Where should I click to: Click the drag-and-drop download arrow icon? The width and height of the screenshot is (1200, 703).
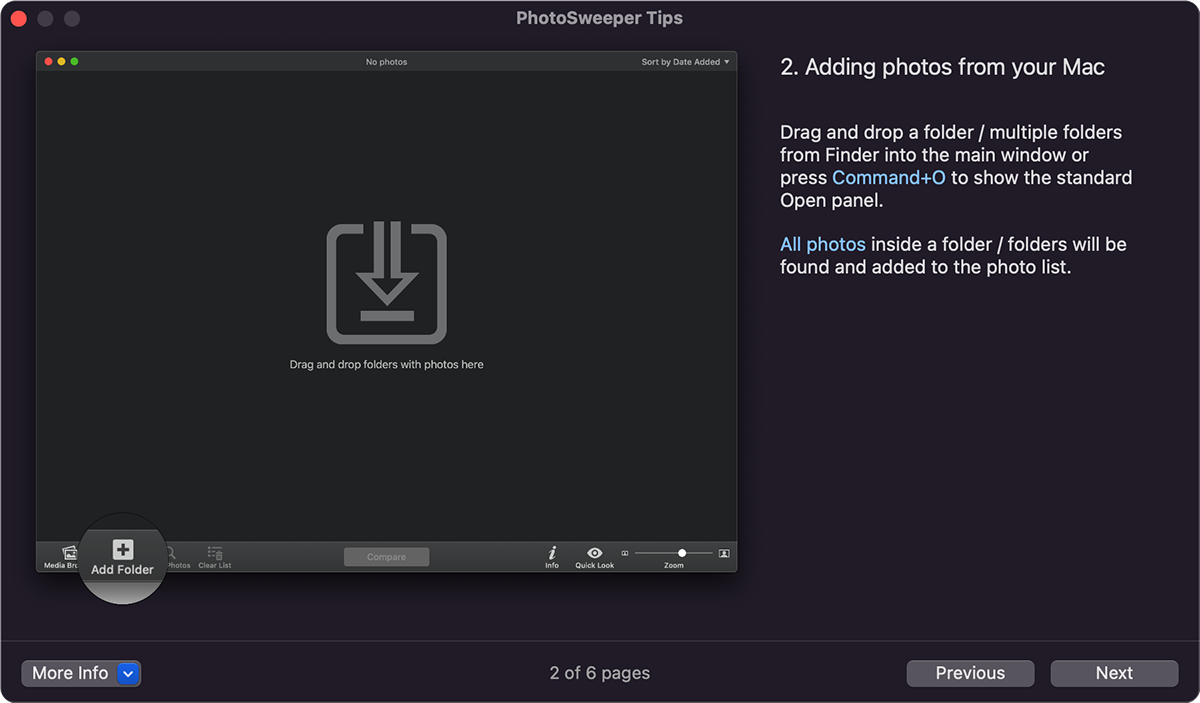pyautogui.click(x=386, y=284)
